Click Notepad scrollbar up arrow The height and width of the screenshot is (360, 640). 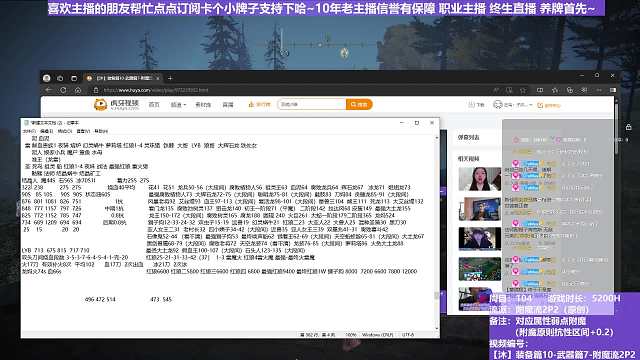click(x=436, y=138)
